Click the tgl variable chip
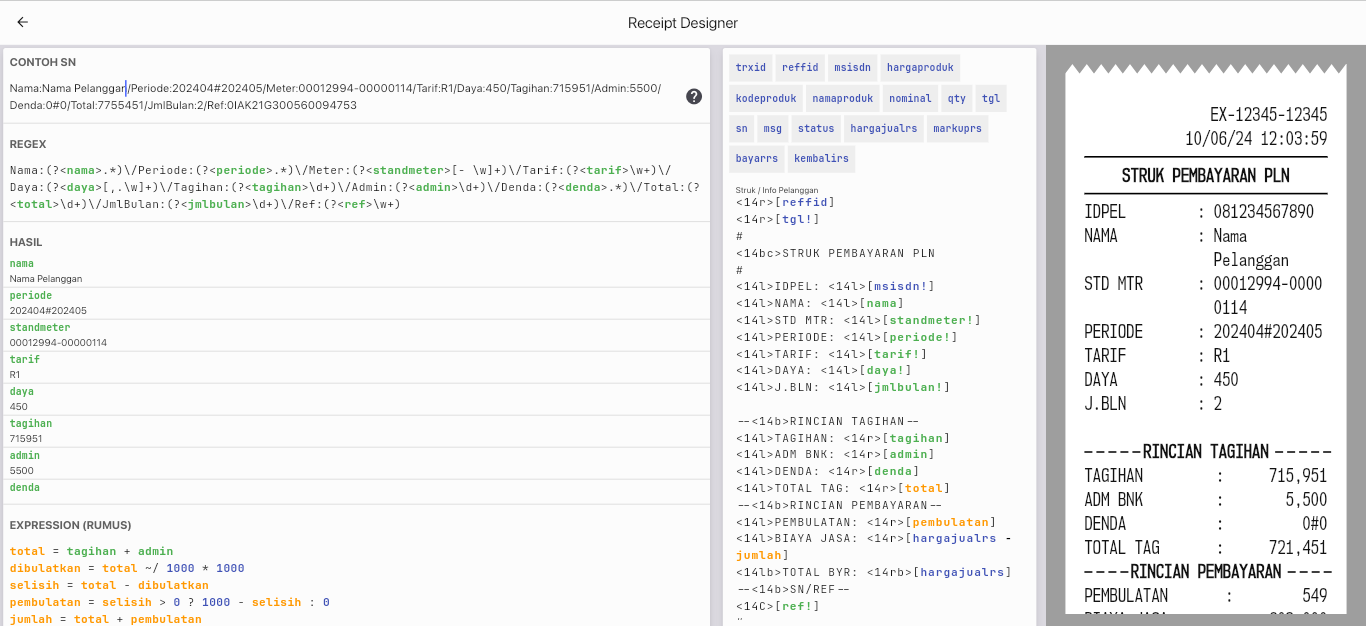Screen dimensions: 1366x626 pyautogui.click(x=990, y=98)
